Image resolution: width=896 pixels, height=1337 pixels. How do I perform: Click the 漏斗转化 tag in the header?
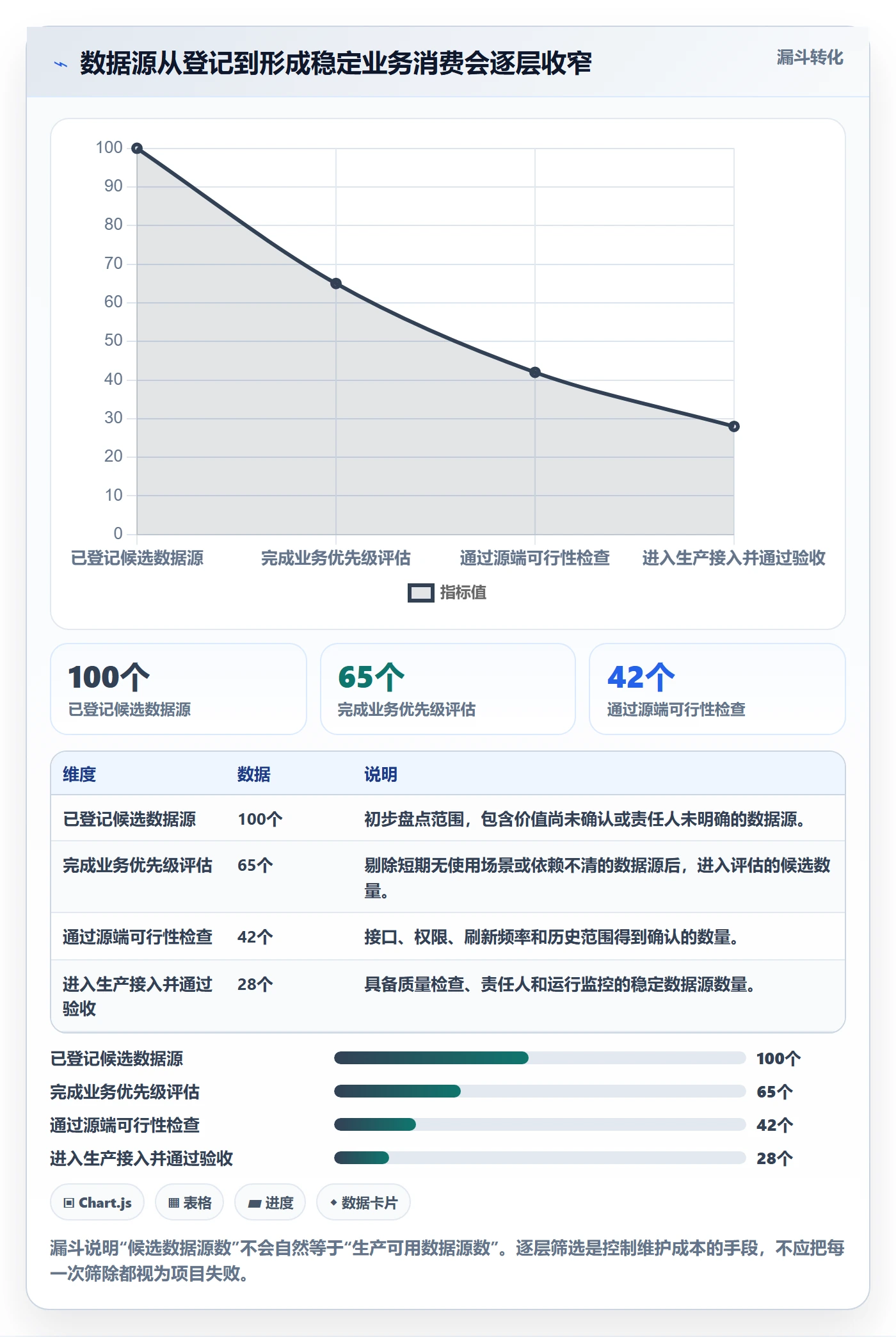click(x=810, y=58)
